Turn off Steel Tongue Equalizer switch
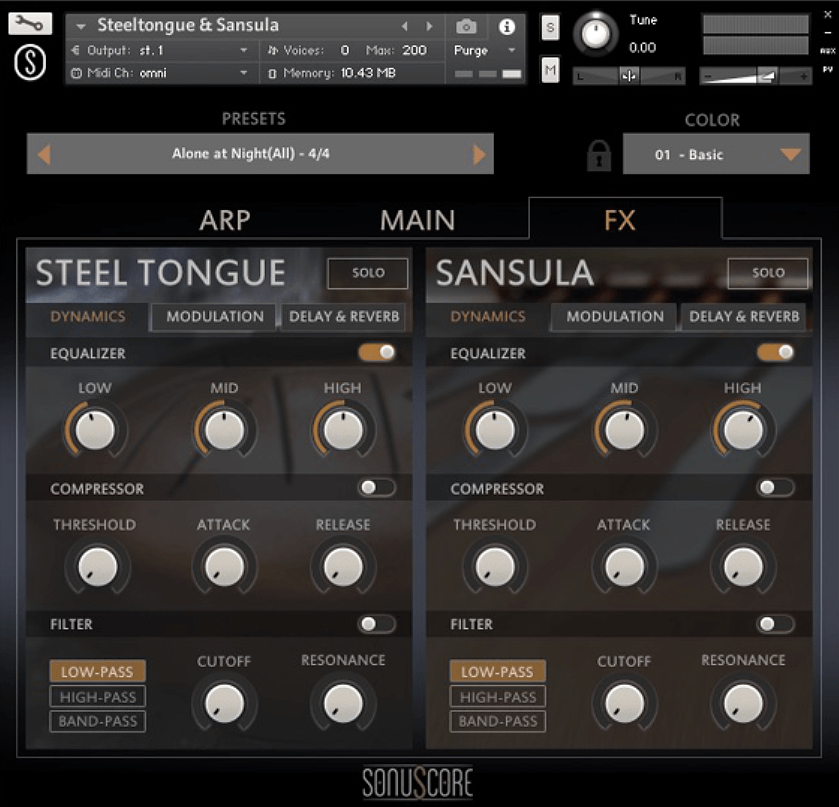Image resolution: width=839 pixels, height=807 pixels. (377, 352)
